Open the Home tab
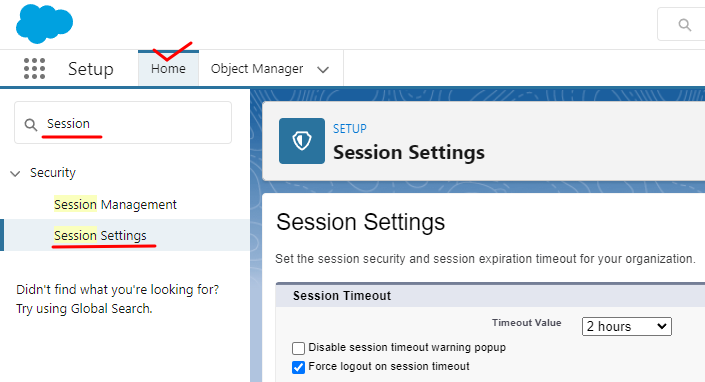This screenshot has width=705, height=382. pyautogui.click(x=168, y=69)
